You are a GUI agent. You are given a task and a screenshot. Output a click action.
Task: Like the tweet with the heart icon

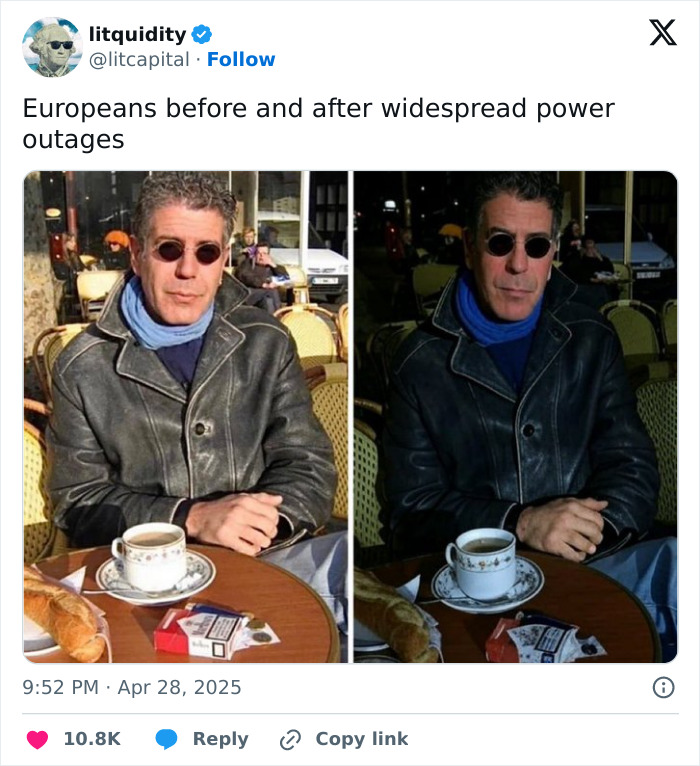click(x=37, y=739)
